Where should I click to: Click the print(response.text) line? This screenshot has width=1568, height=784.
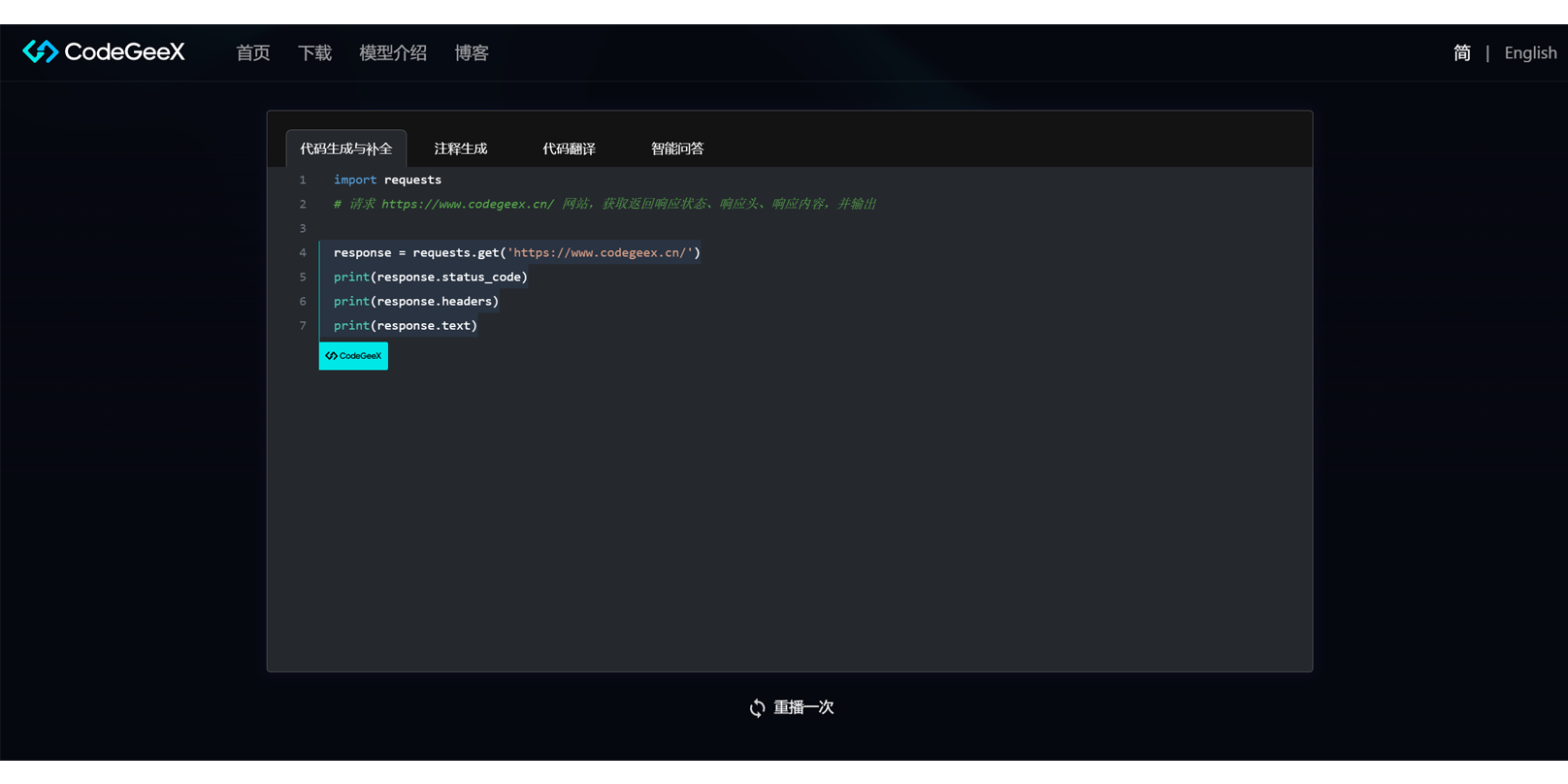coord(406,325)
